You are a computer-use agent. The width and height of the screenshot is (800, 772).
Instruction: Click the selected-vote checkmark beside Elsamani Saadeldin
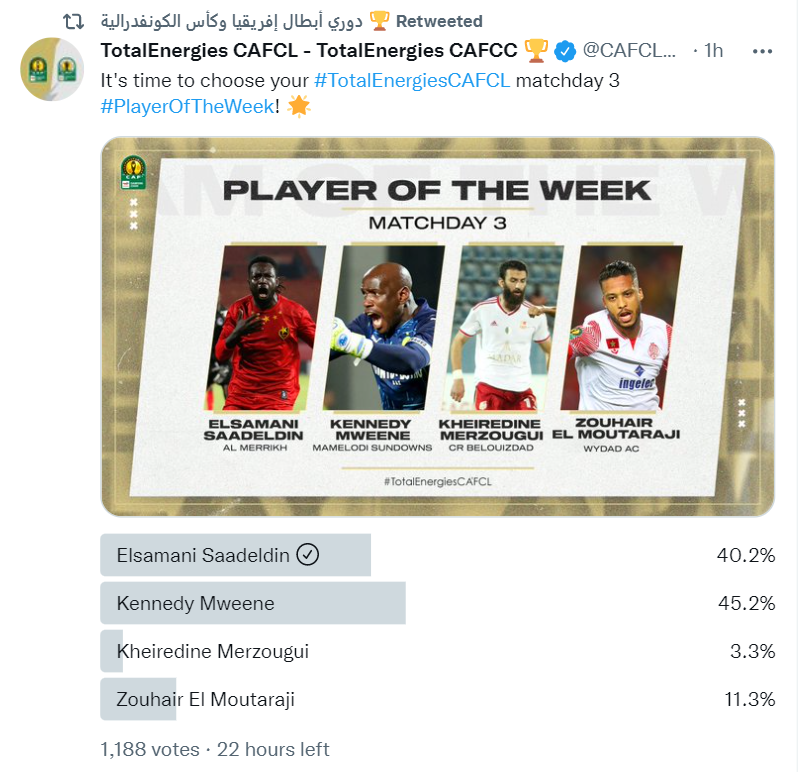point(308,554)
